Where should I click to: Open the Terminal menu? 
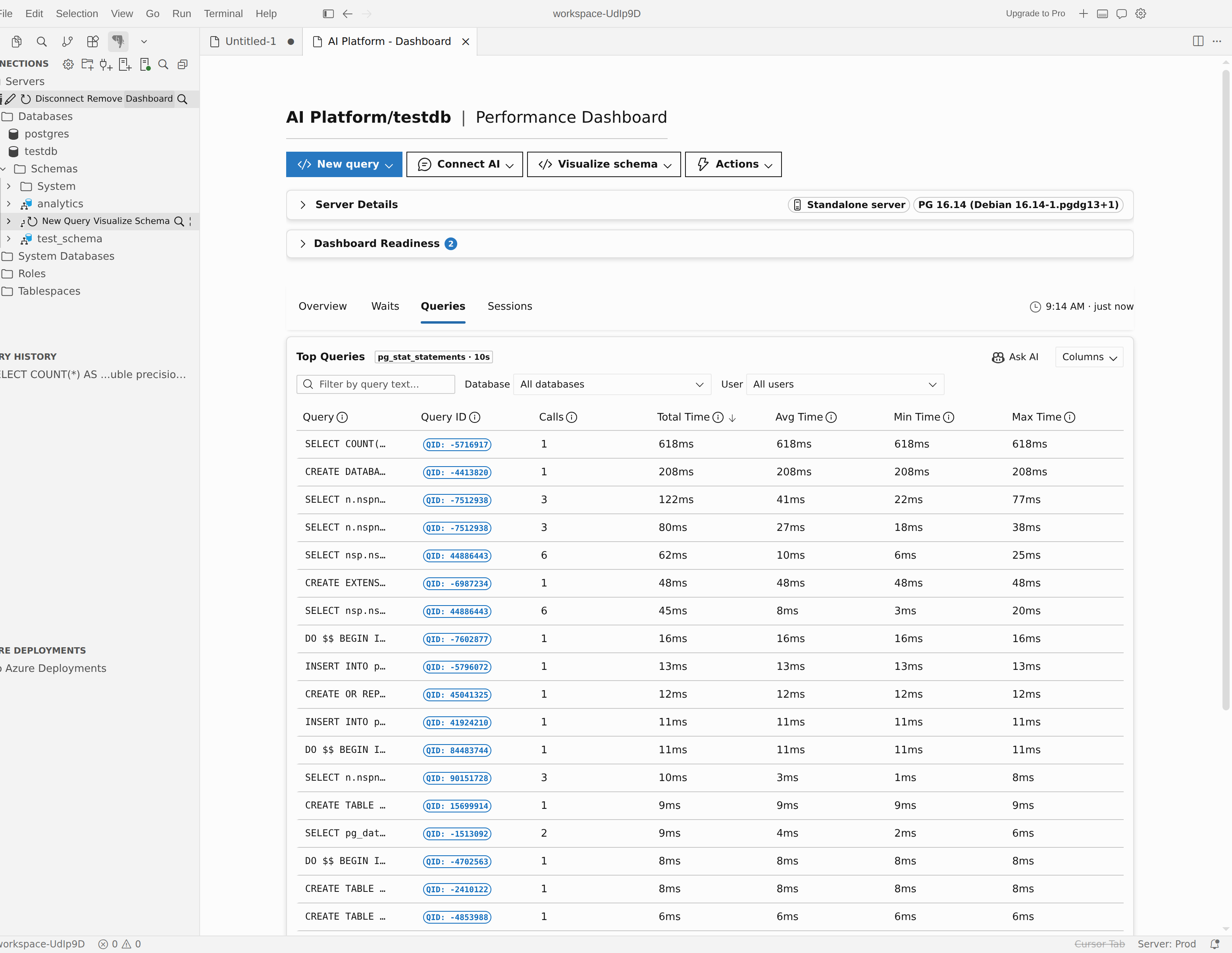pos(223,14)
